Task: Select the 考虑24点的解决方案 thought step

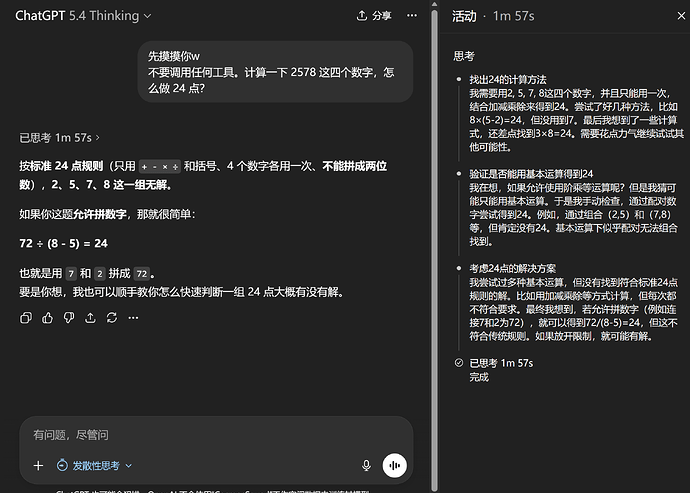Action: (x=512, y=269)
